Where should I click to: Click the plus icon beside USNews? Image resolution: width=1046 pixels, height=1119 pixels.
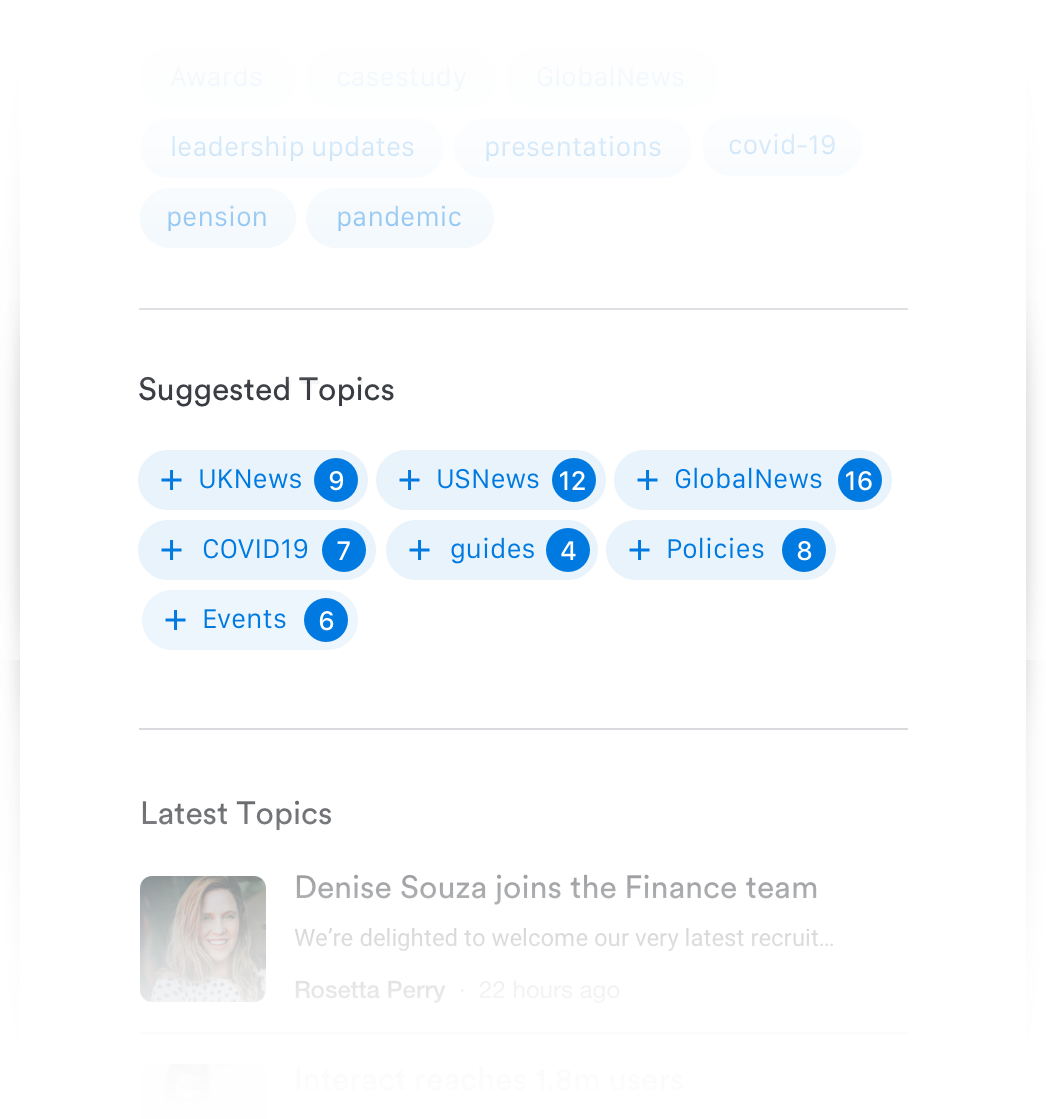tap(409, 480)
